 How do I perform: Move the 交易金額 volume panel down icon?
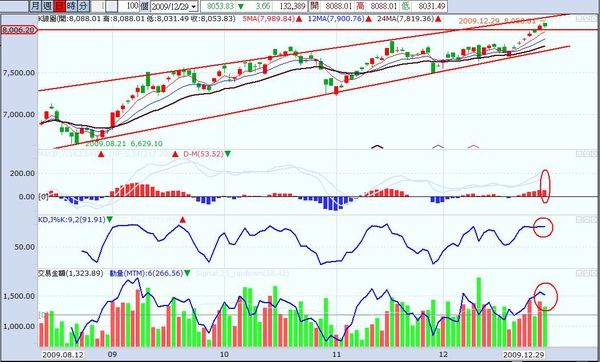(x=579, y=273)
